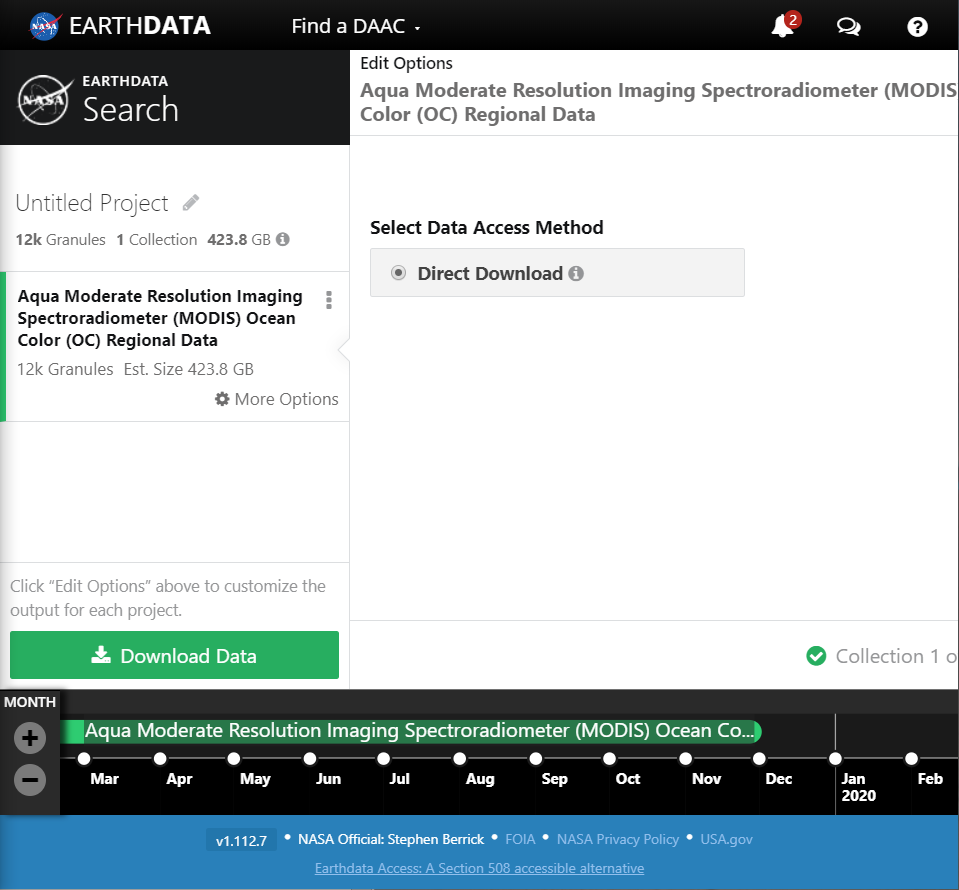This screenshot has width=959, height=890.
Task: Click the NASA meatball logo in top bar
Action: click(x=45, y=26)
